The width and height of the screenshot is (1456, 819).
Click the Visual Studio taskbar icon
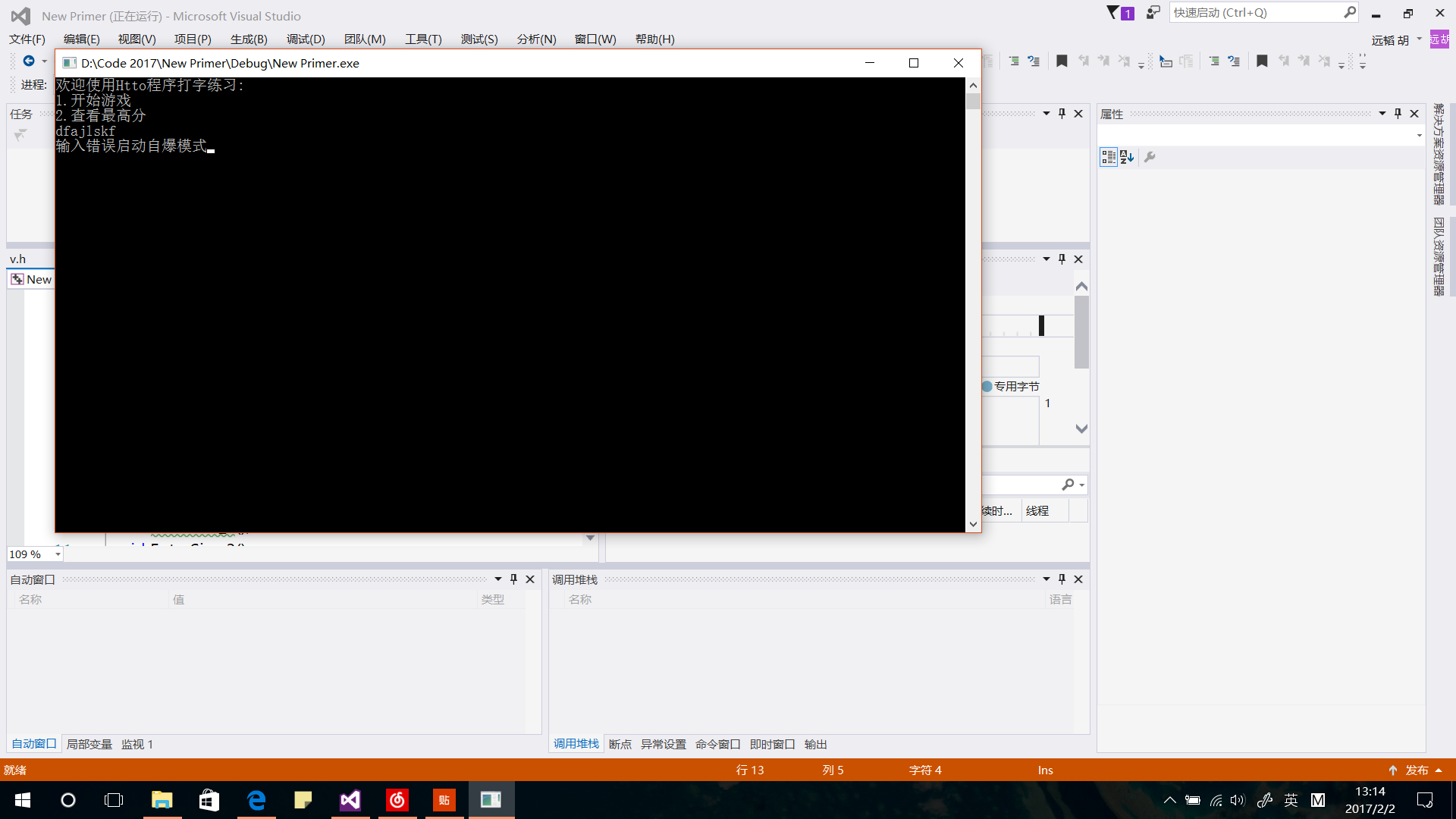pyautogui.click(x=350, y=800)
